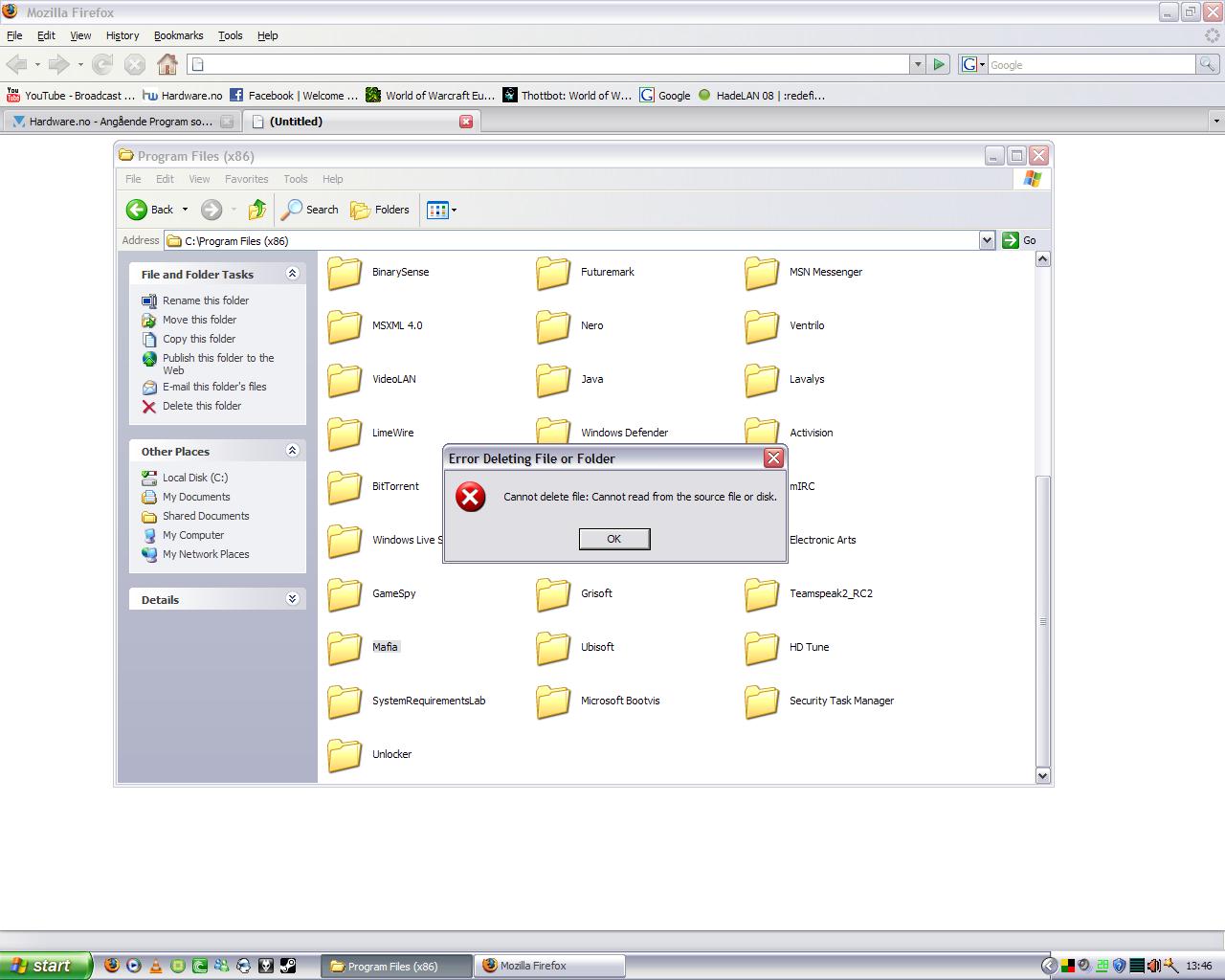Click the Explorer Back button
The height and width of the screenshot is (980, 1225).
(150, 210)
